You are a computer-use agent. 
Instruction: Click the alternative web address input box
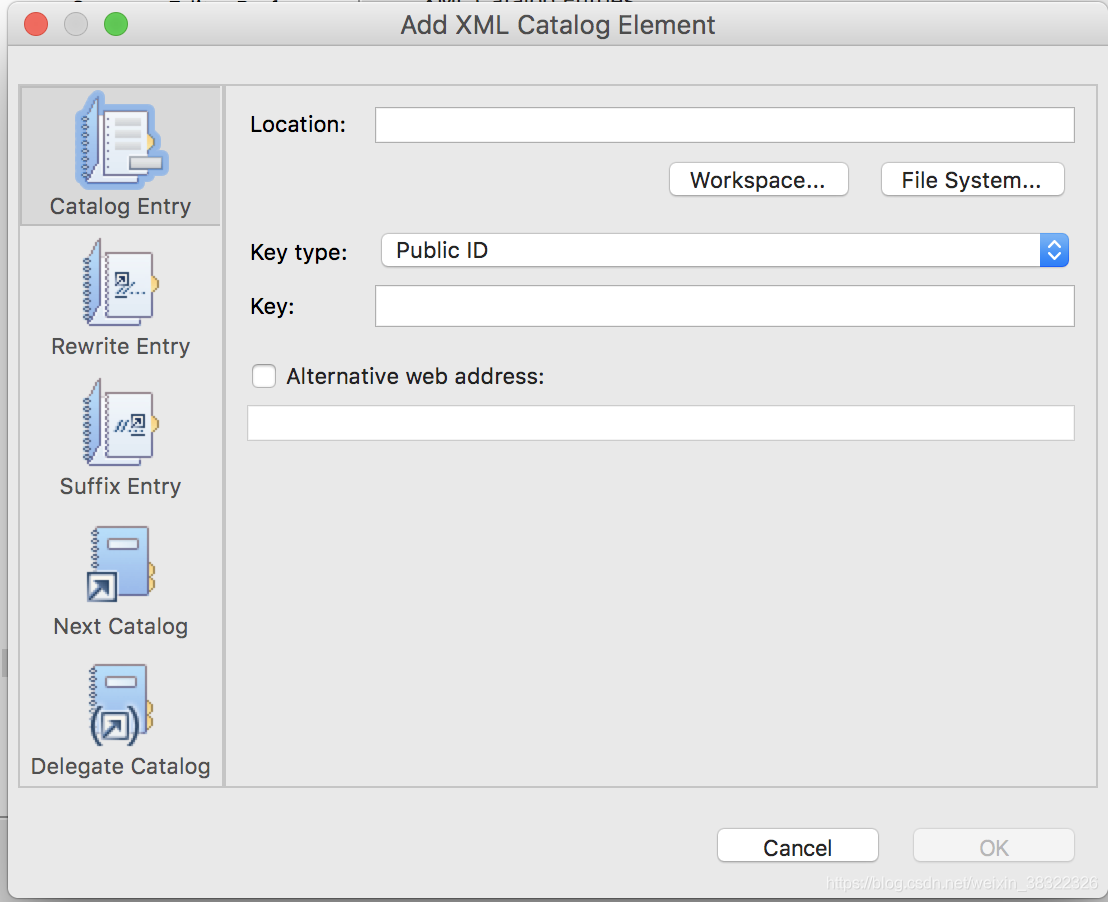(661, 423)
